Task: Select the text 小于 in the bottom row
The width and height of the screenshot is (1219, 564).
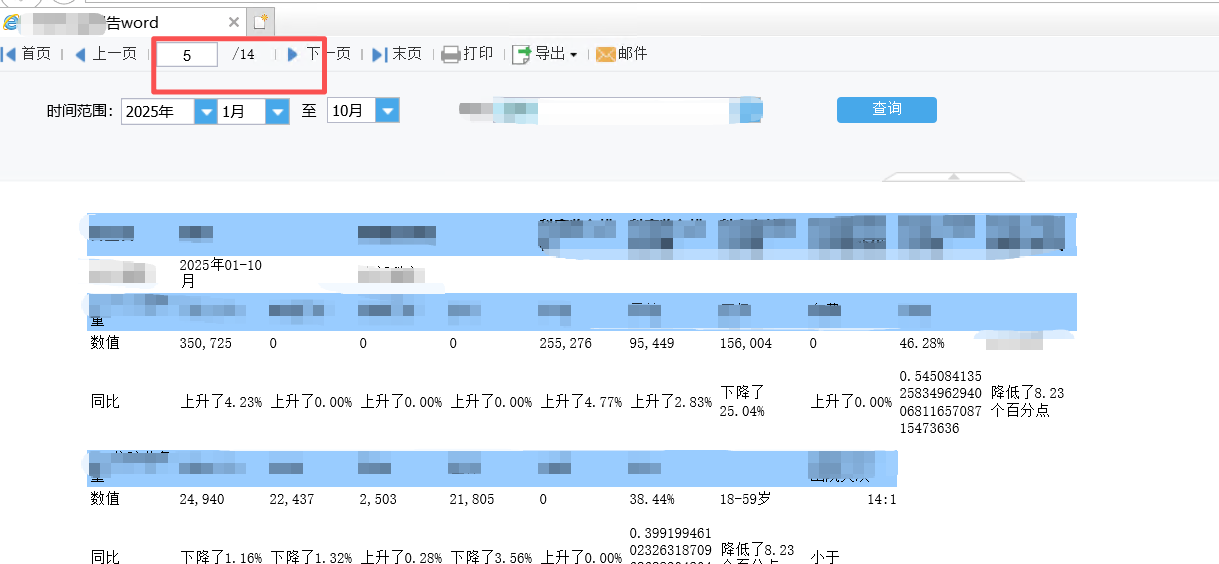Action: [825, 557]
